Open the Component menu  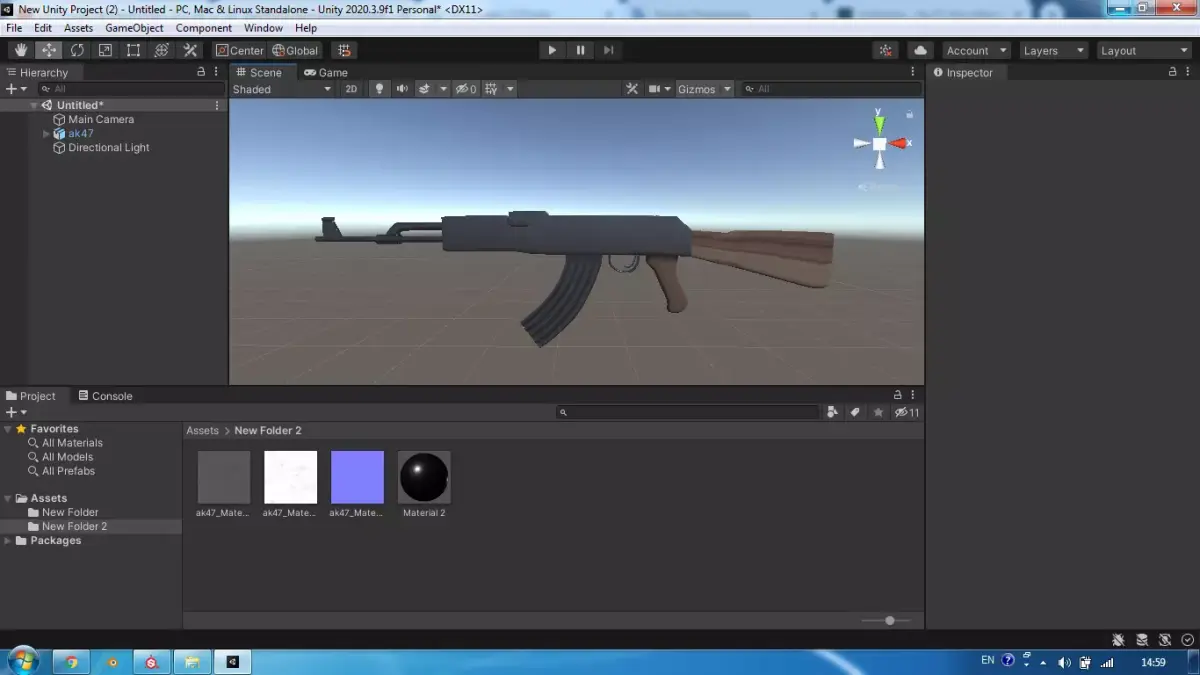[x=204, y=28]
